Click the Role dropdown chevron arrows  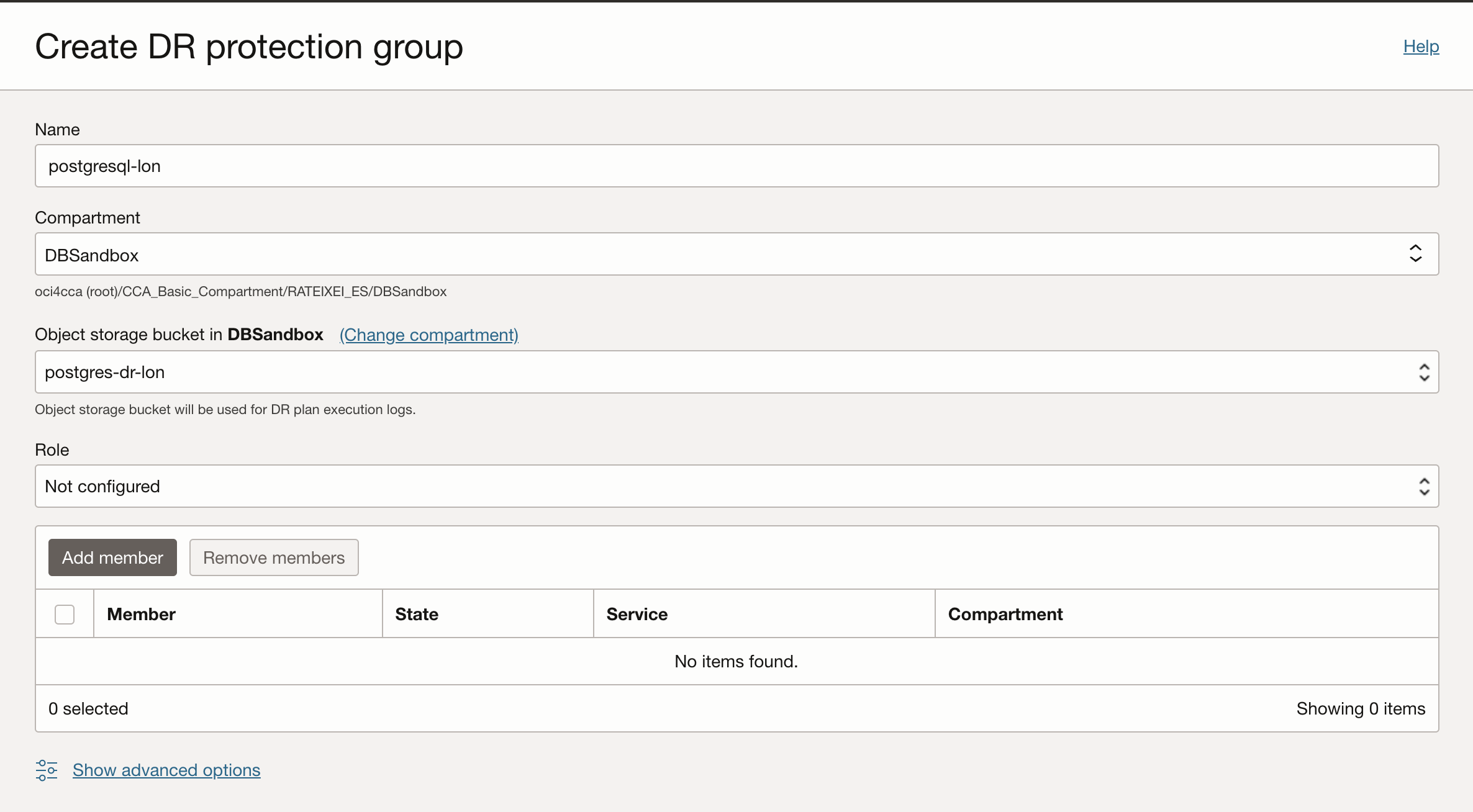point(1424,486)
